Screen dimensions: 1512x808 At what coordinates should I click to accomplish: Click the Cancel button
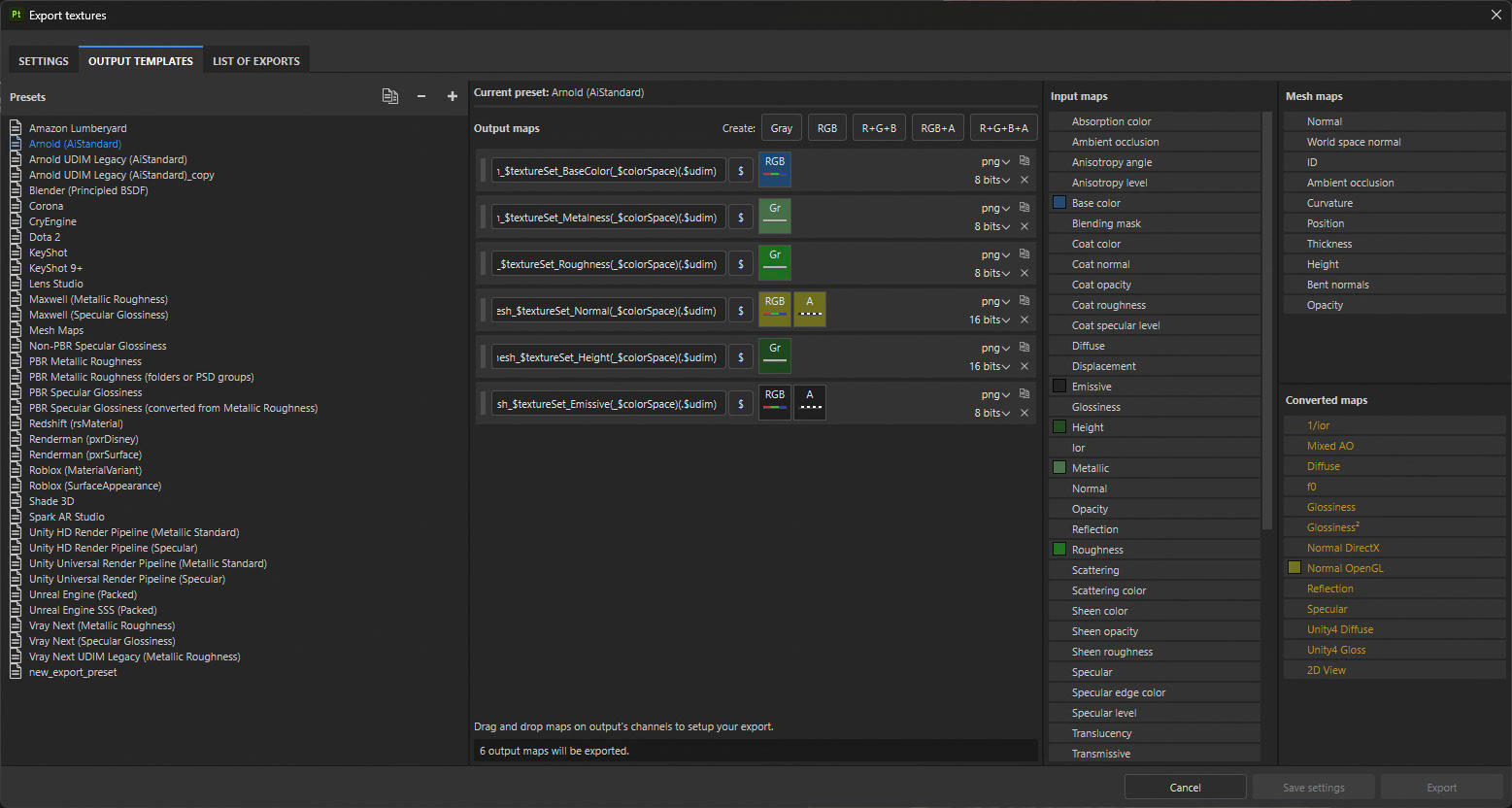point(1186,788)
